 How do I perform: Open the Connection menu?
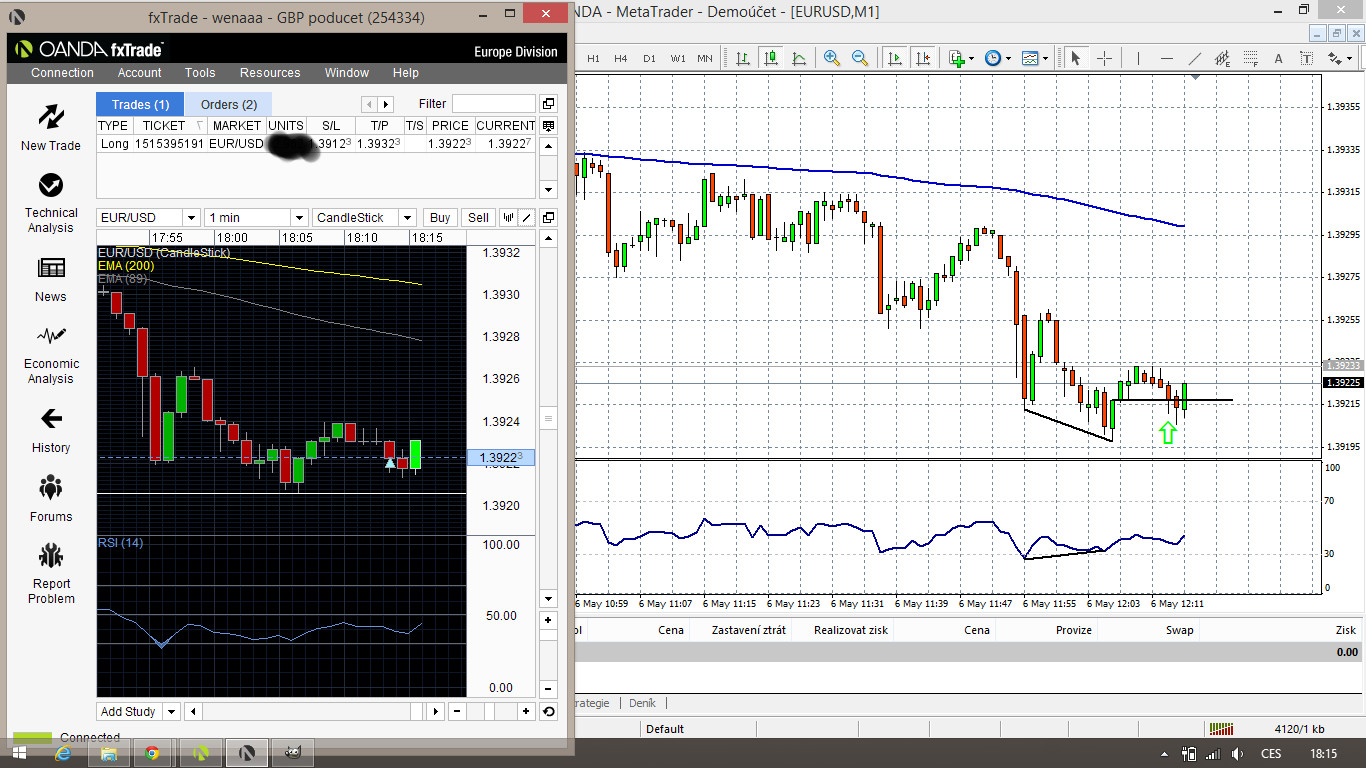click(x=62, y=73)
